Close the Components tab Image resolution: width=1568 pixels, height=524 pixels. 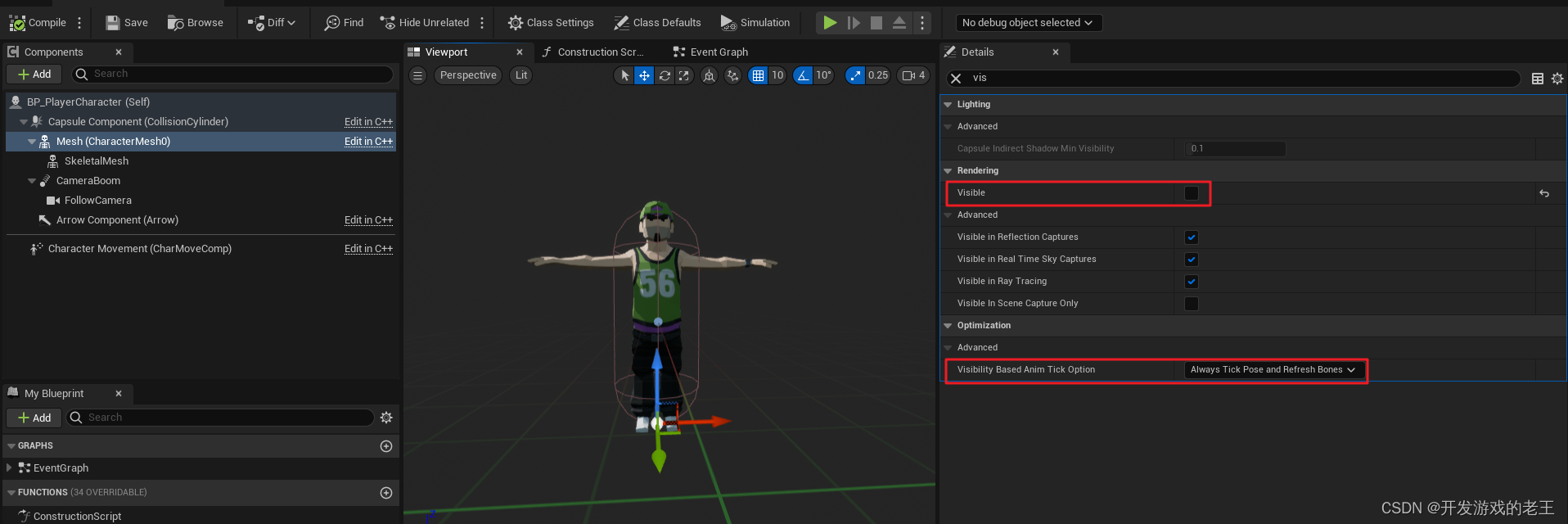click(119, 52)
